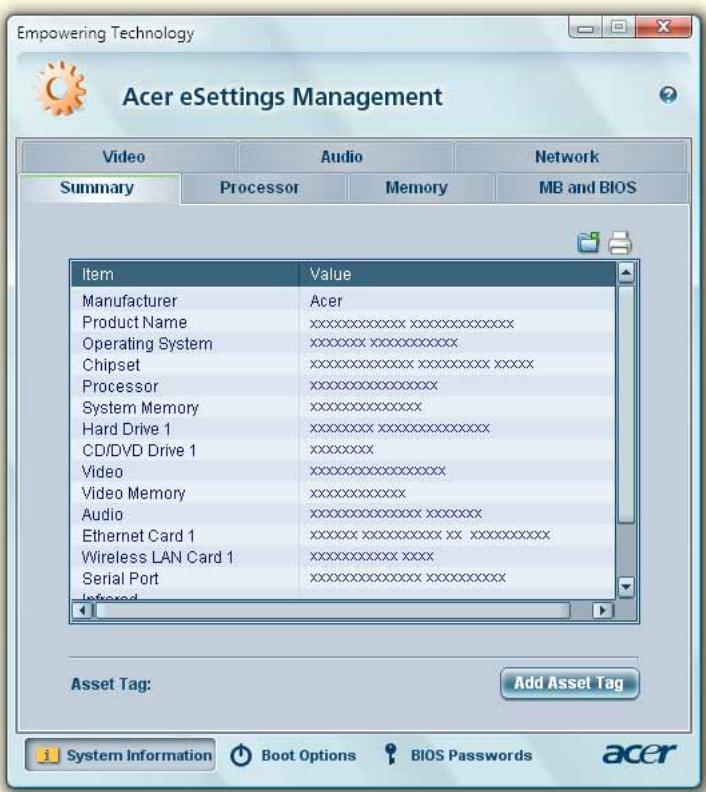Maximize the Empowering Technology window
This screenshot has height=792, width=706.
619,28
